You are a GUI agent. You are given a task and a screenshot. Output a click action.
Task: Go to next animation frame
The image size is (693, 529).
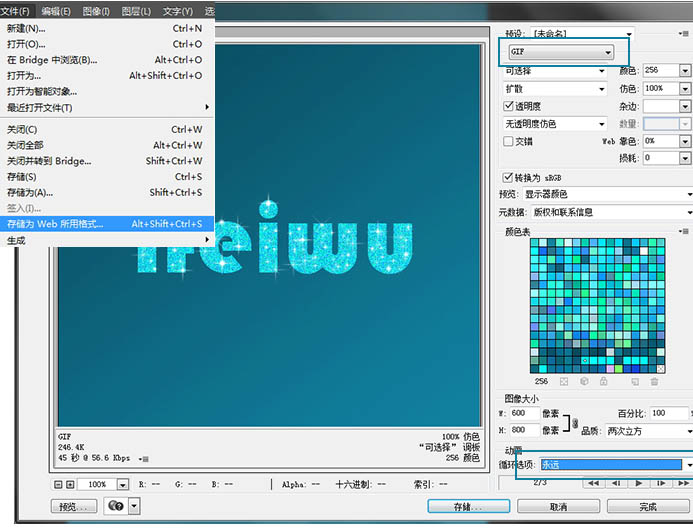(x=661, y=483)
